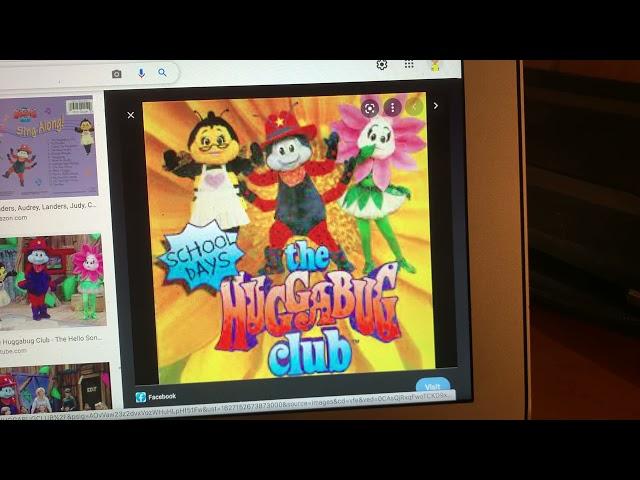Open the Sing Along album thumbnail
The image size is (640, 480).
point(48,147)
